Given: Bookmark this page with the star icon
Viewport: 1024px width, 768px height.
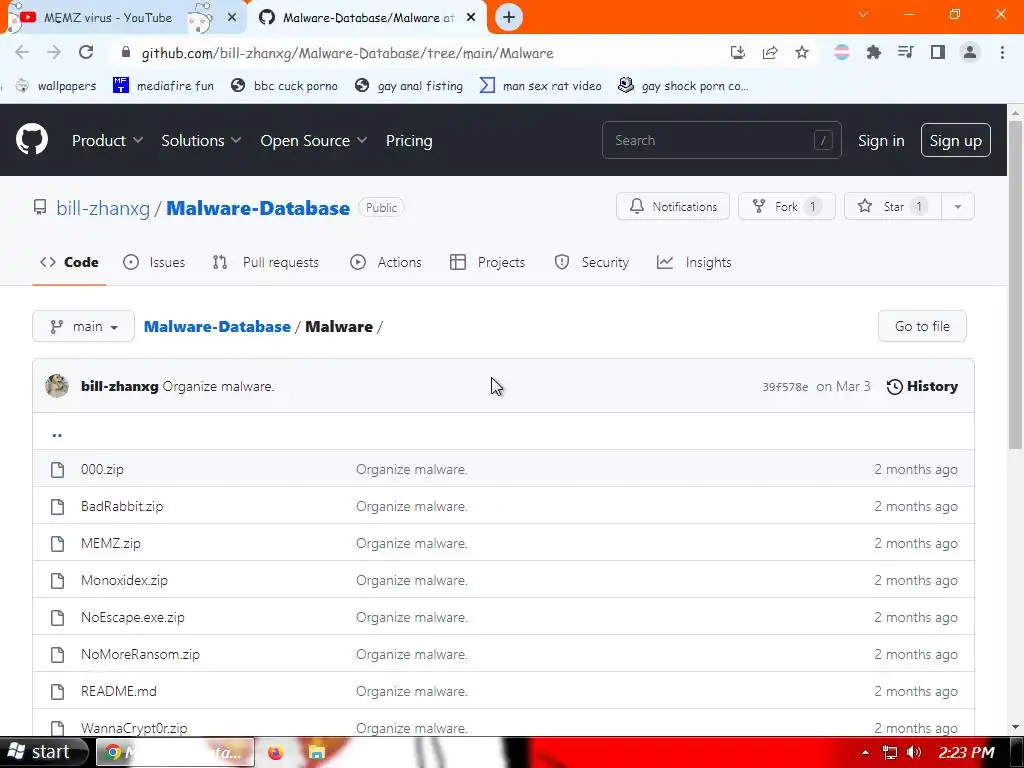Looking at the screenshot, I should (x=802, y=53).
